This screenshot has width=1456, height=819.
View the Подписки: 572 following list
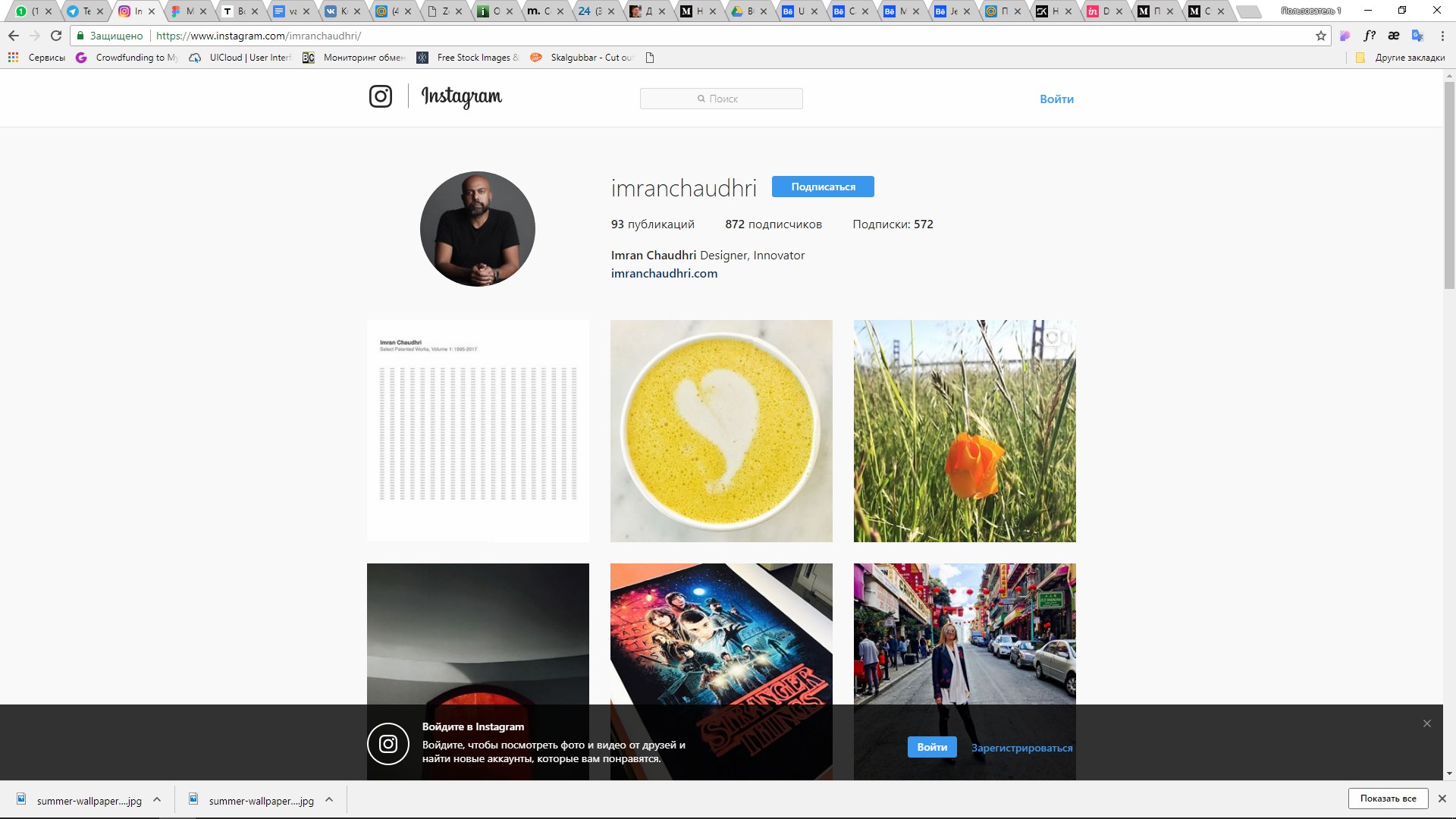pyautogui.click(x=893, y=224)
